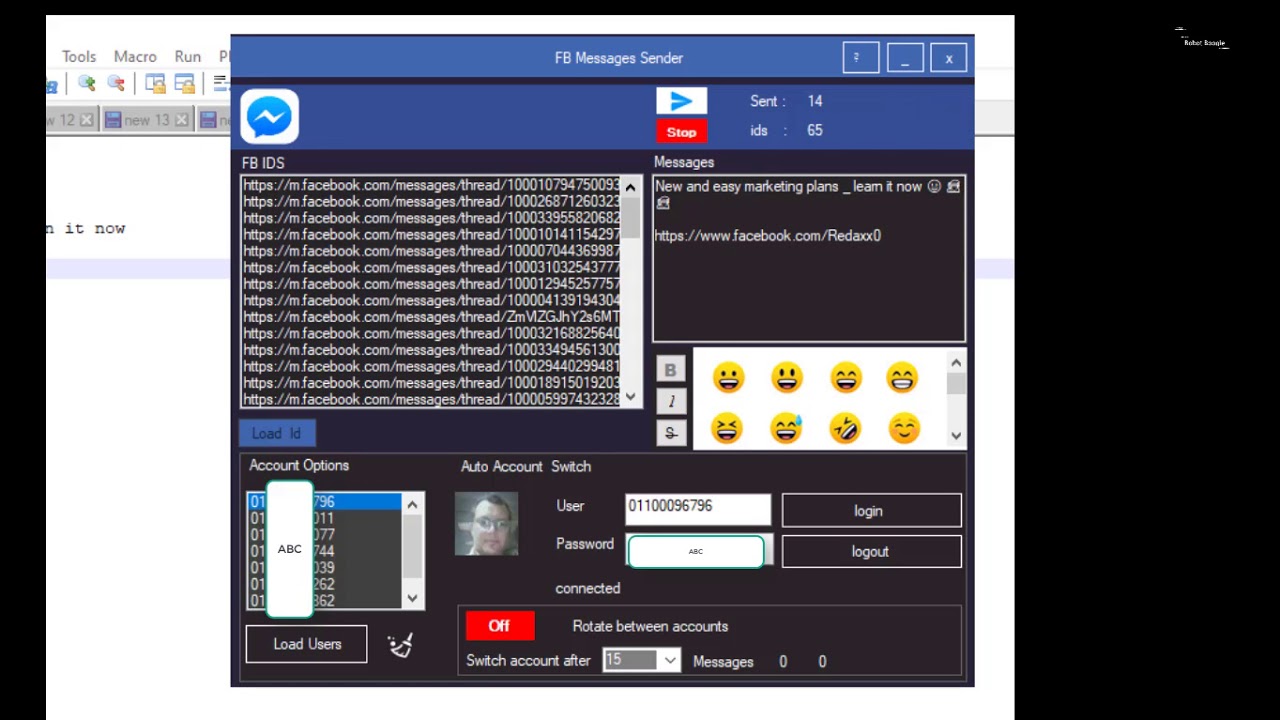
Task: Select thread URL ending 100005997432328
Action: click(431, 399)
